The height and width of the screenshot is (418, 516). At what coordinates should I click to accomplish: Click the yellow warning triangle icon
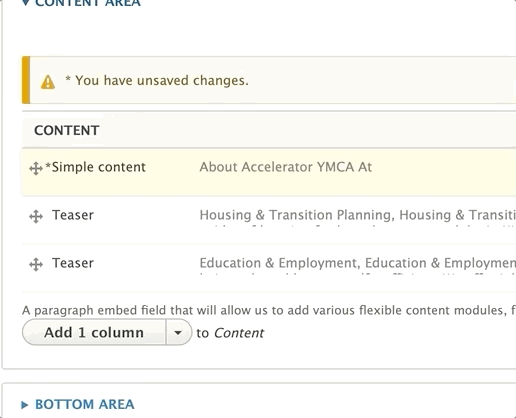pyautogui.click(x=48, y=82)
